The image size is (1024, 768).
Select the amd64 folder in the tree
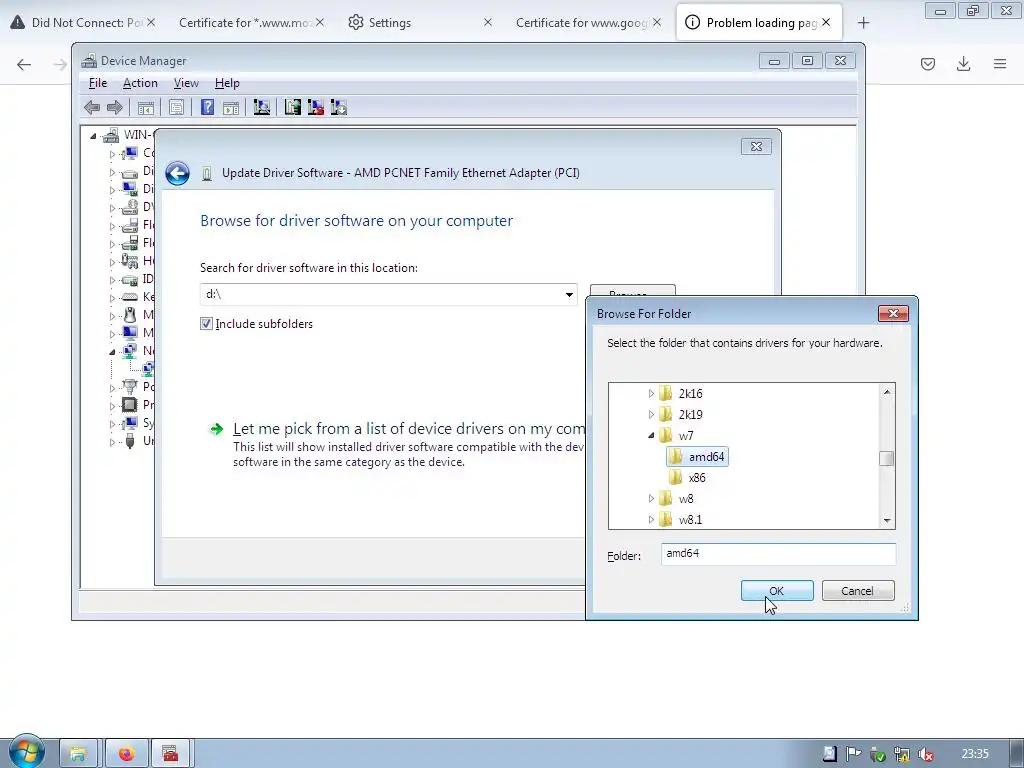point(697,456)
